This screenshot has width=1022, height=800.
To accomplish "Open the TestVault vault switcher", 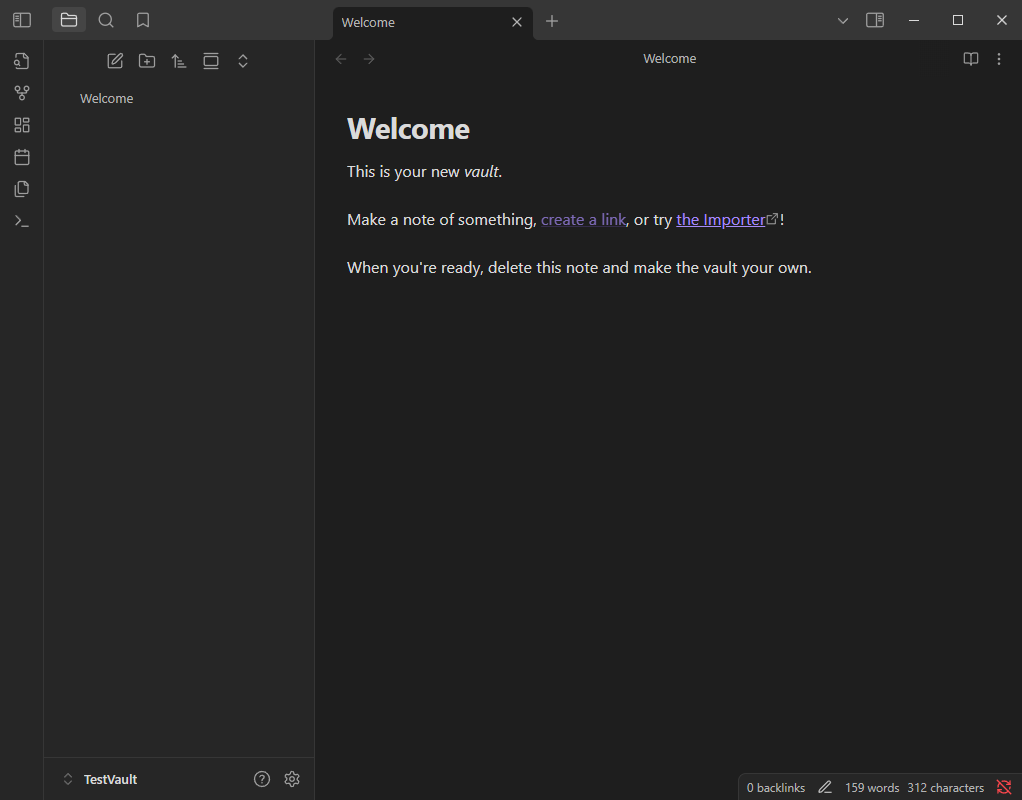I will click(100, 779).
